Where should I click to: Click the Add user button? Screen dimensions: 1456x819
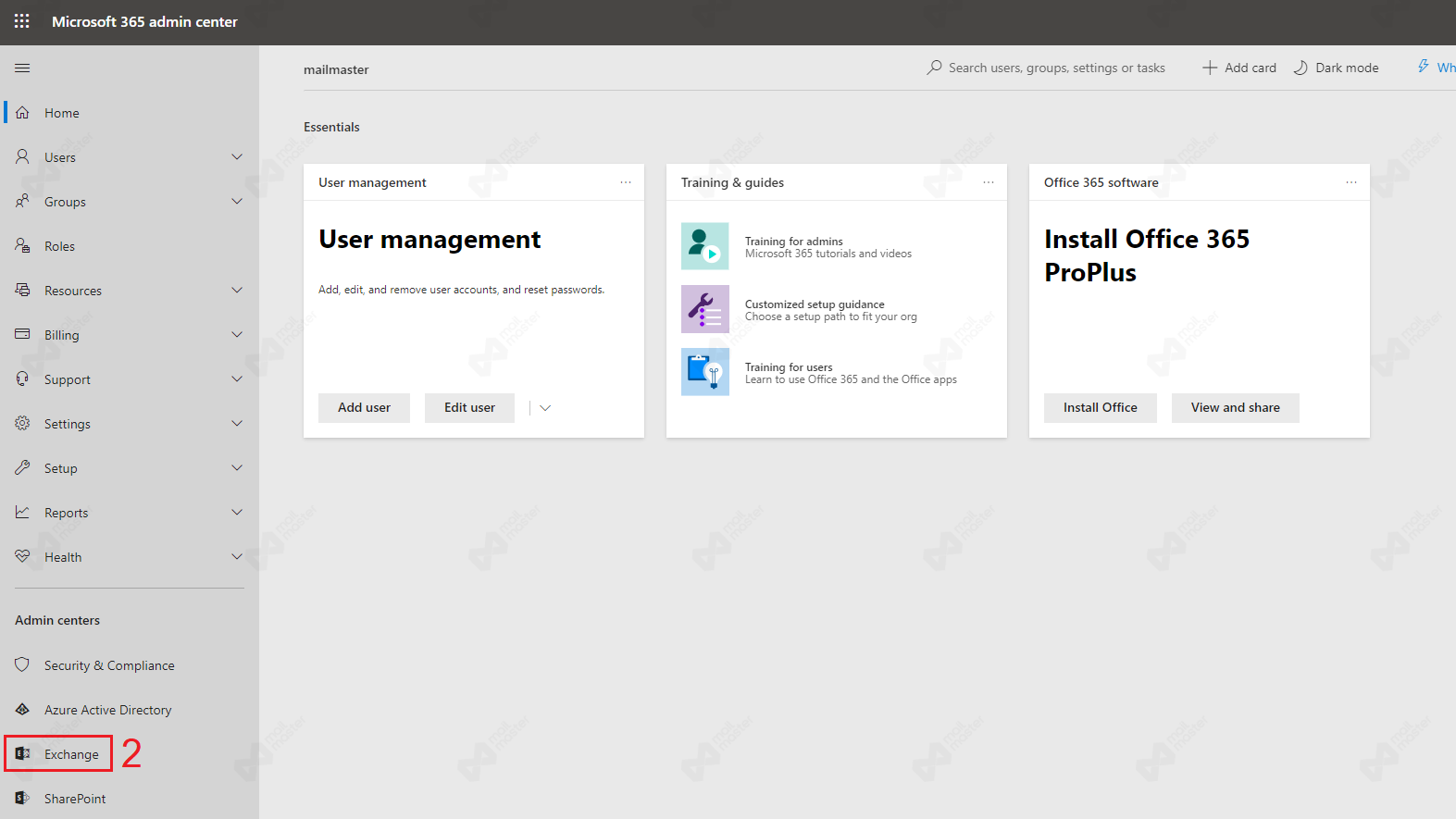pyautogui.click(x=364, y=408)
